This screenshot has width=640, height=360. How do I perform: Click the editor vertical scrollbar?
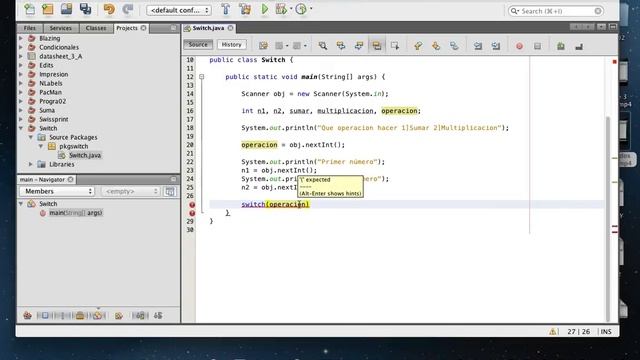click(x=607, y=219)
